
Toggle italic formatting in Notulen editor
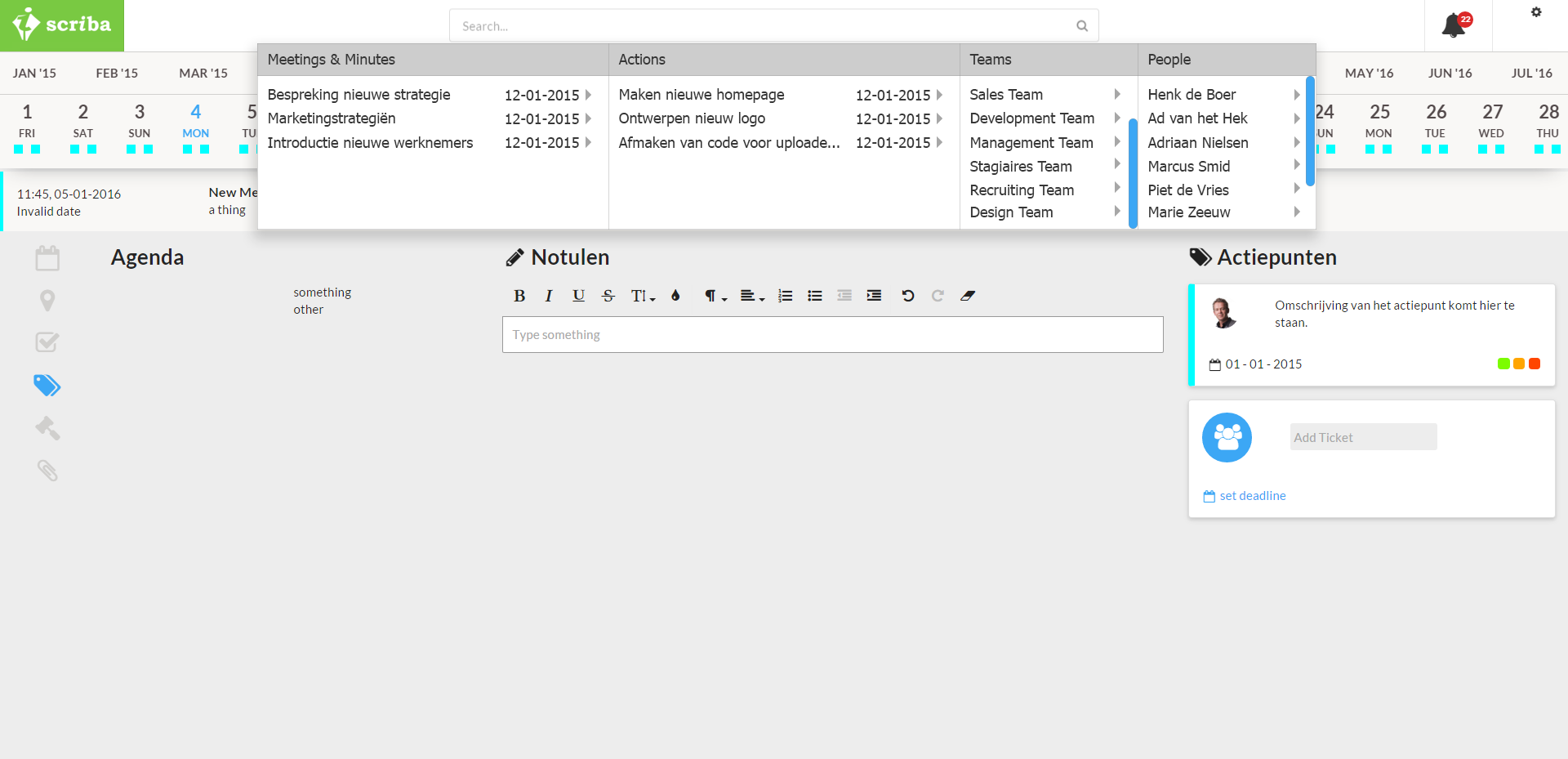click(x=549, y=296)
